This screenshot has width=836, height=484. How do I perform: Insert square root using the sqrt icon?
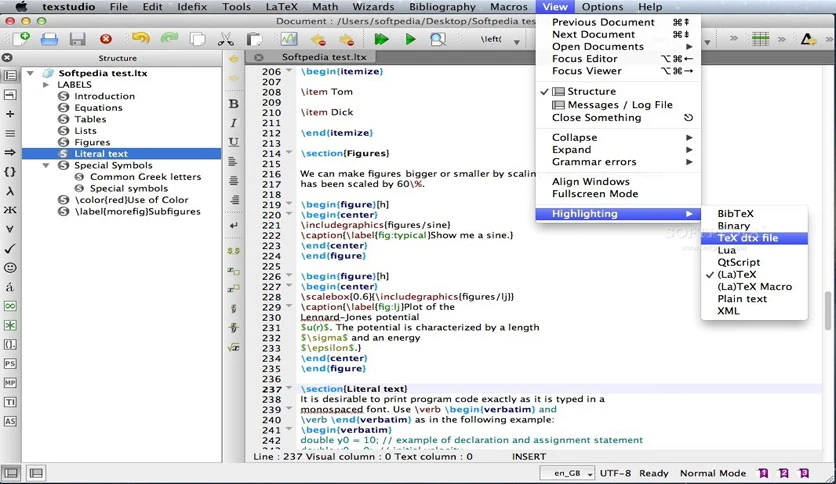234,348
